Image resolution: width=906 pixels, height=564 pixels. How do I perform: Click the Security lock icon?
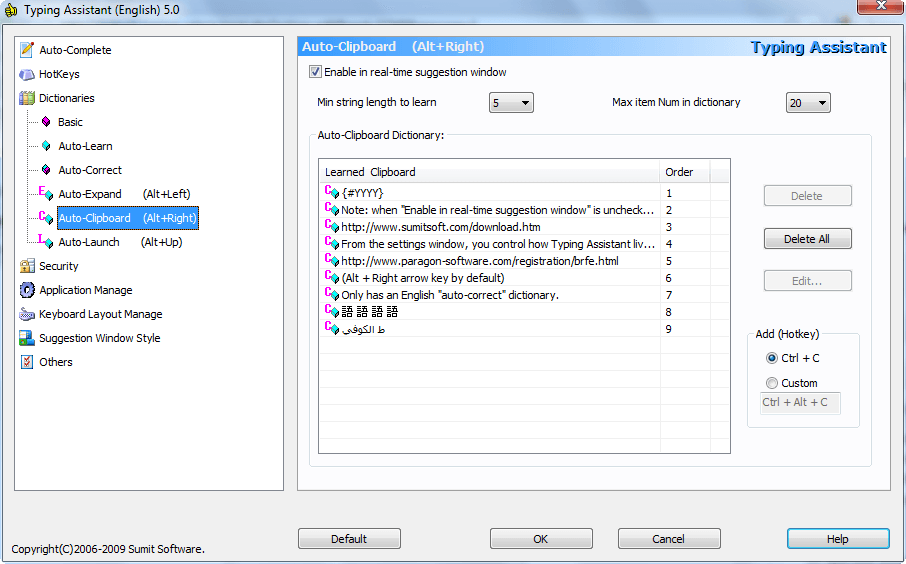(x=27, y=266)
